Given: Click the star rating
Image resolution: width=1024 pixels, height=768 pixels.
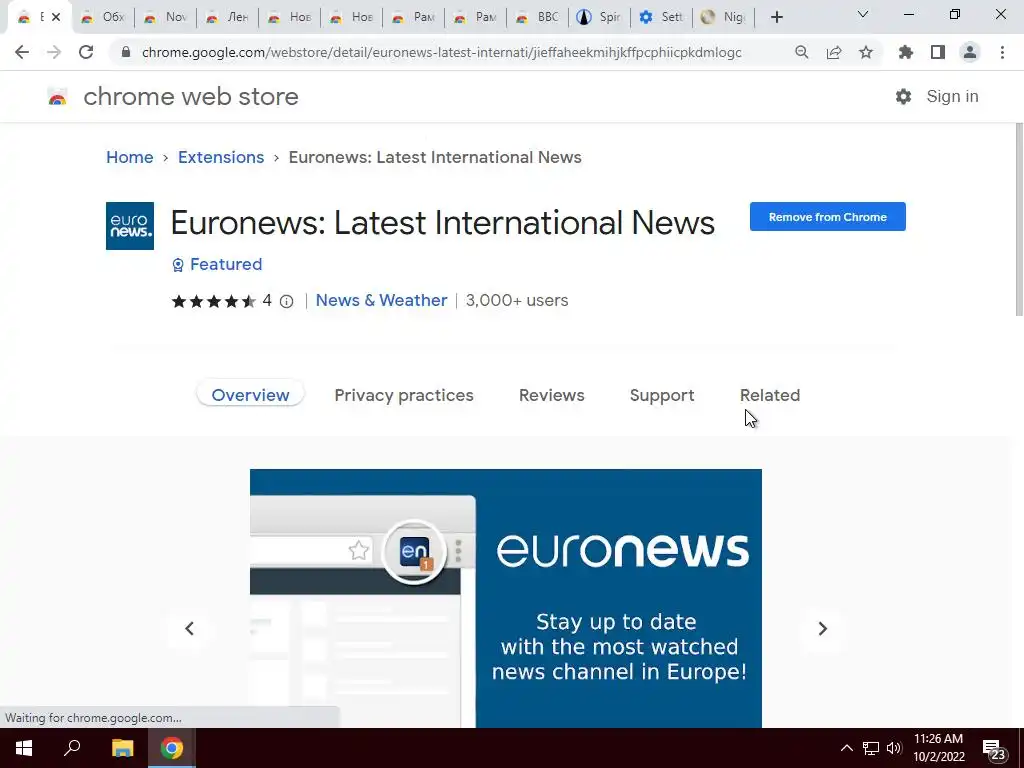Looking at the screenshot, I should pos(214,301).
